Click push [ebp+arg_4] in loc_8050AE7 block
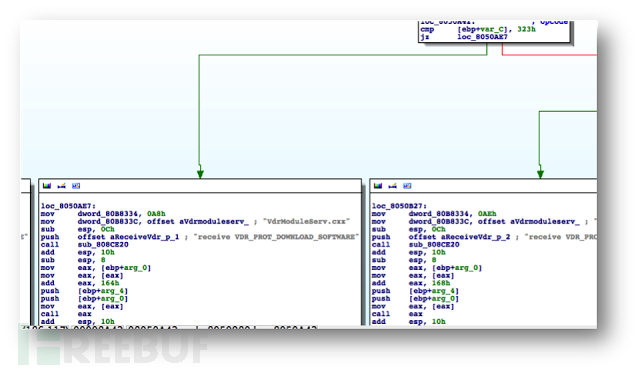This screenshot has height=372, width=640. point(84,291)
